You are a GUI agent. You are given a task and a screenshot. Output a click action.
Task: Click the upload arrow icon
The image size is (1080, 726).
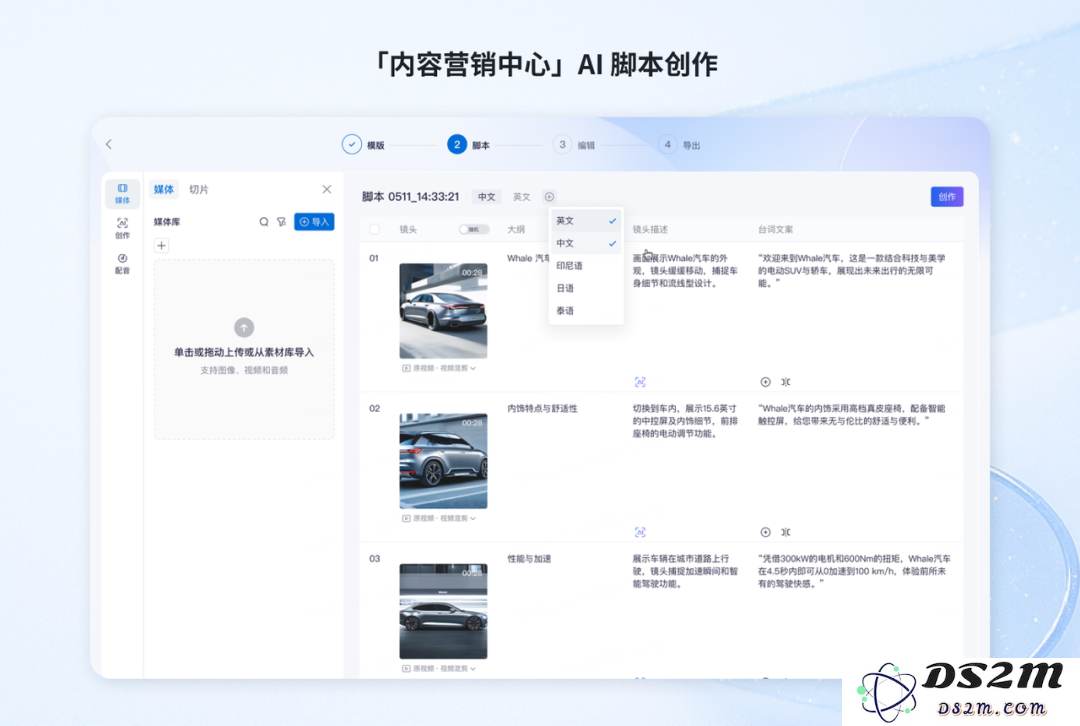244,327
